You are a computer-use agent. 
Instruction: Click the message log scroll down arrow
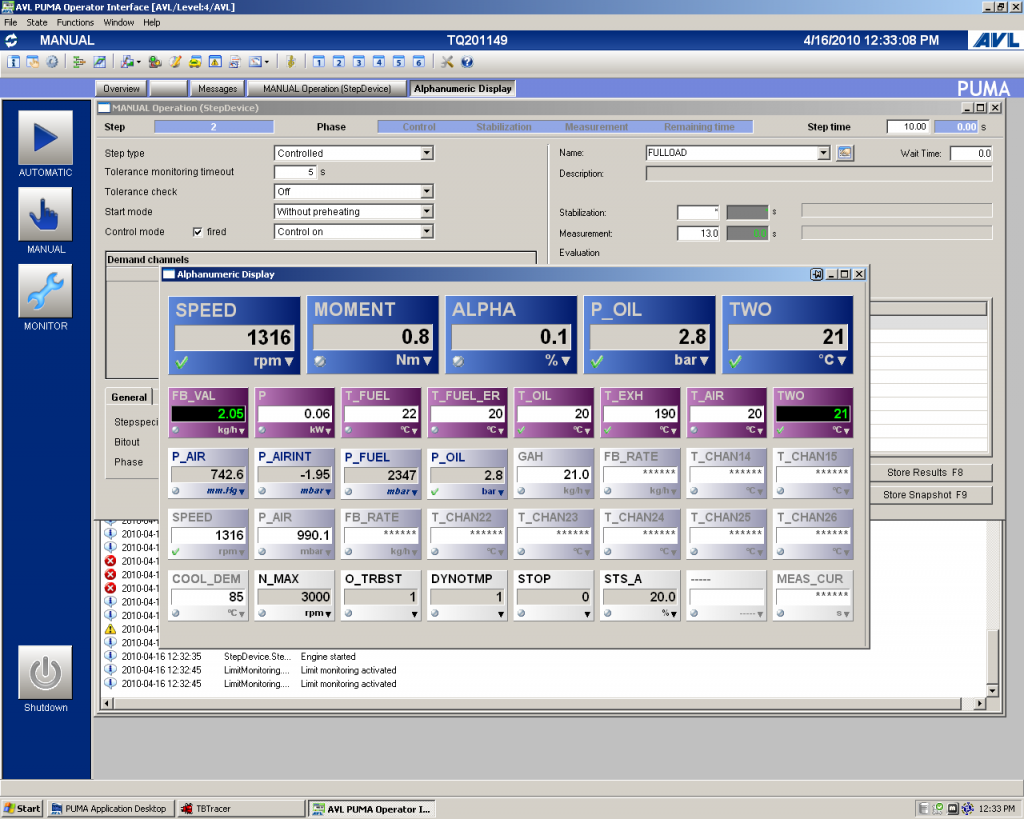992,690
